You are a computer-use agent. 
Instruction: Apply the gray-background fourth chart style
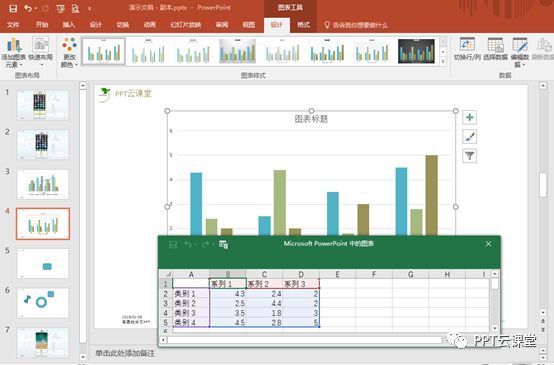[x=237, y=52]
